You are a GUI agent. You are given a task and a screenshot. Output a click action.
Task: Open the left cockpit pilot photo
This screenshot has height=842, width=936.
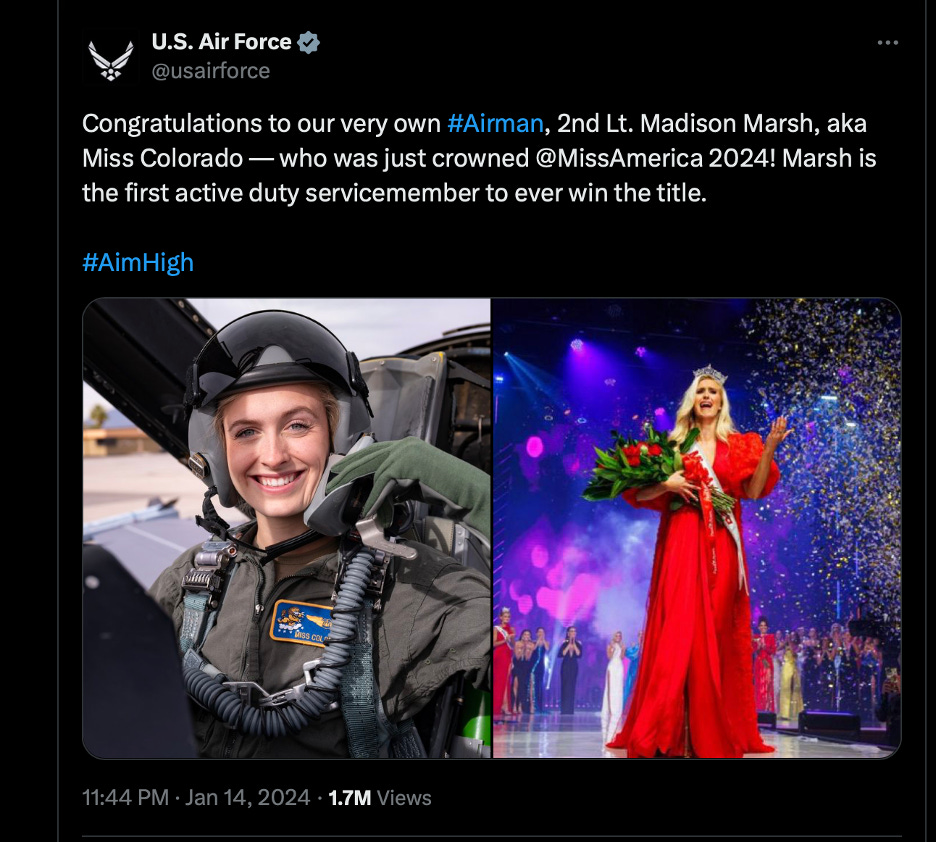click(287, 528)
